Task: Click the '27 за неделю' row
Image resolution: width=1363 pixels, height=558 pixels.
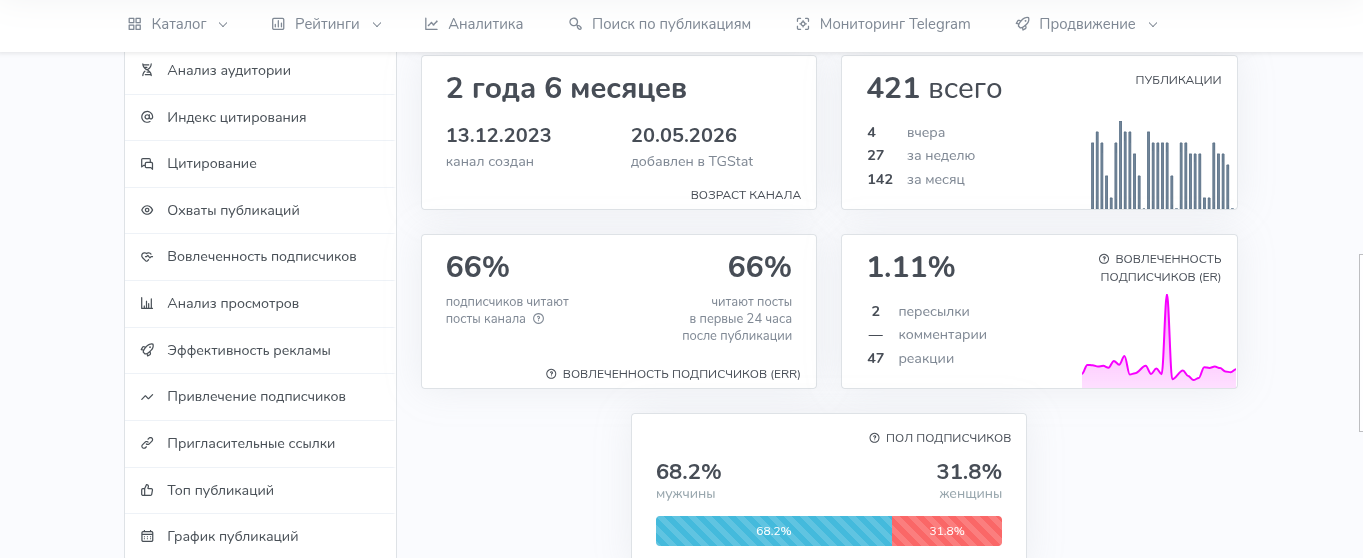Action: pos(921,156)
